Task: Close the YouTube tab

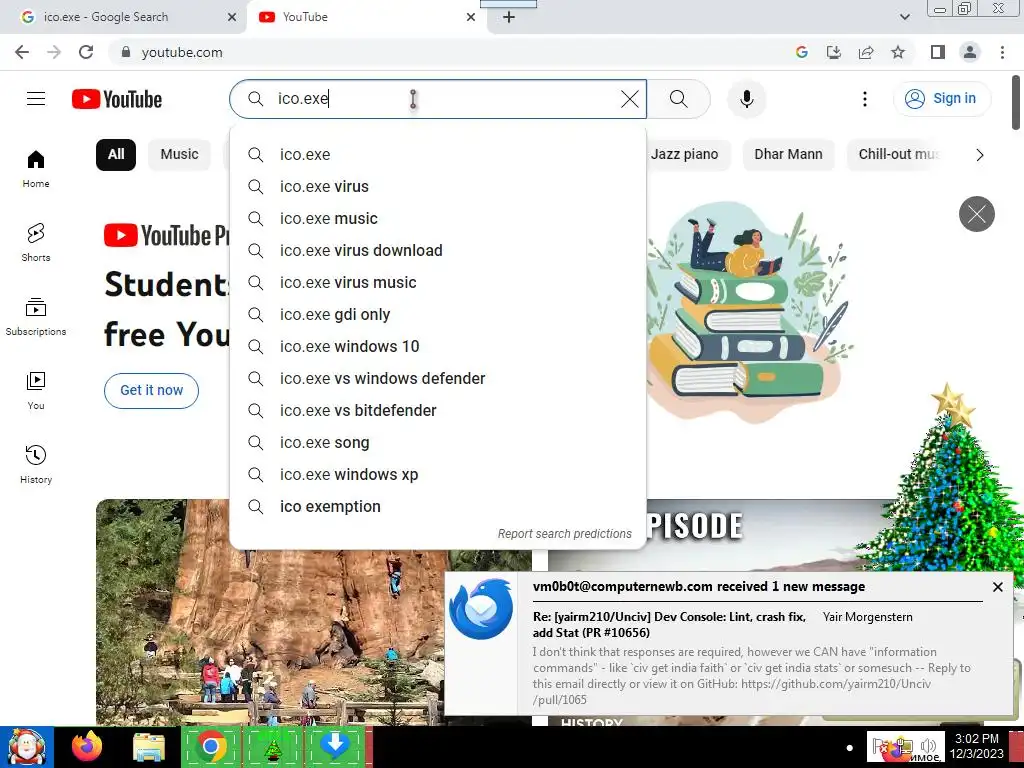Action: tap(471, 17)
